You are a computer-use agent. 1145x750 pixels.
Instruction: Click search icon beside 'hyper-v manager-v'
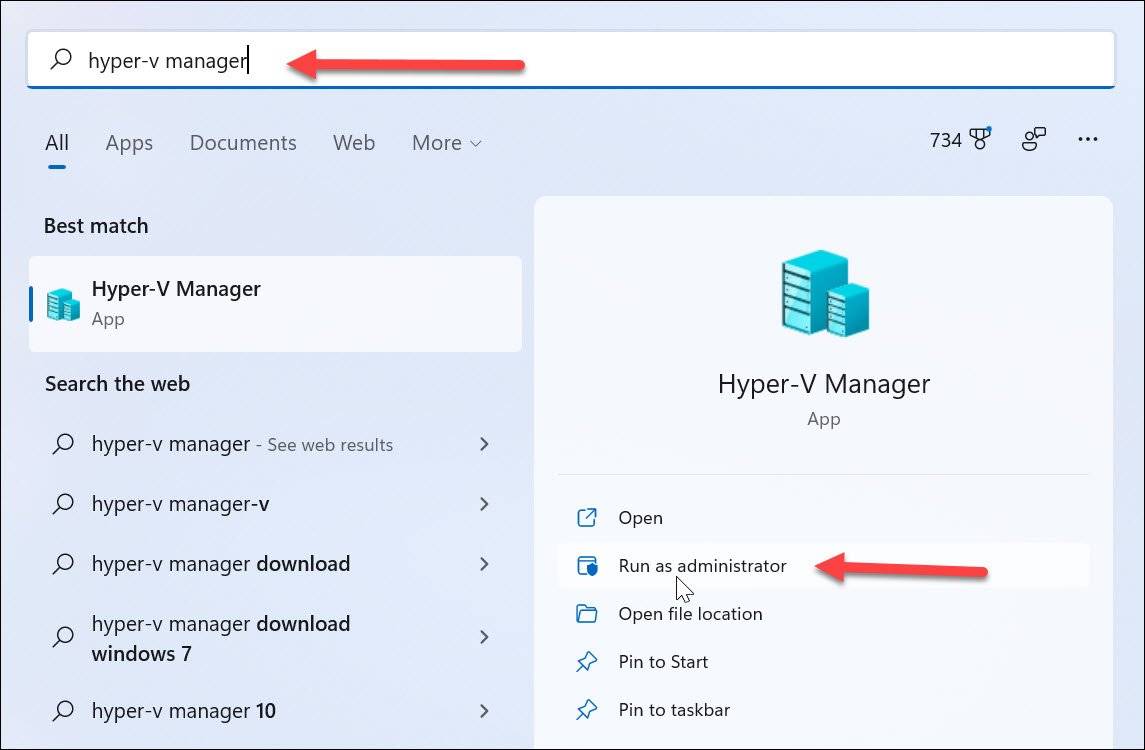point(63,504)
